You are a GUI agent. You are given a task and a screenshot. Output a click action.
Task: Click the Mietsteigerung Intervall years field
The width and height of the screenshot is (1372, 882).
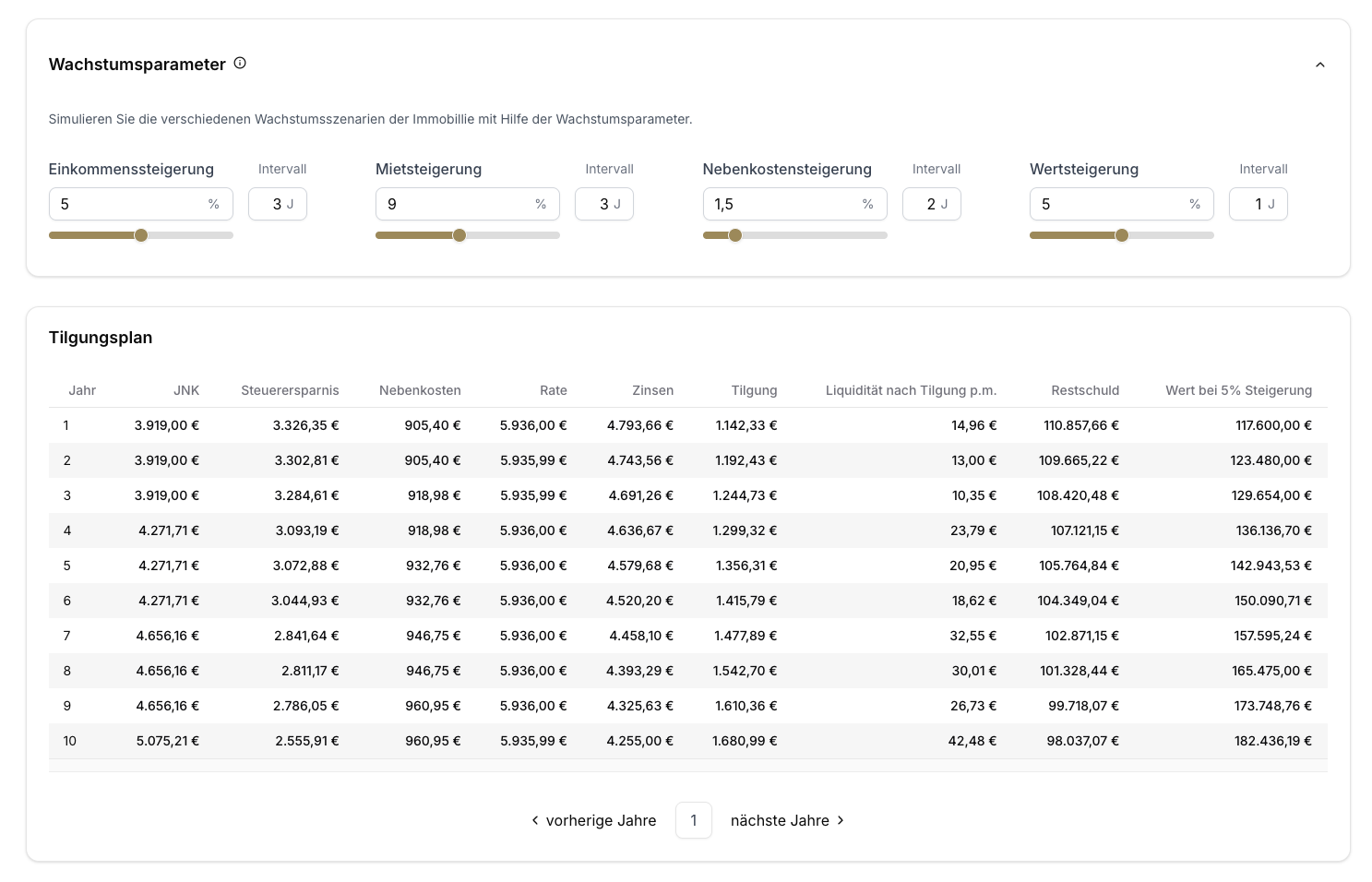click(x=603, y=204)
